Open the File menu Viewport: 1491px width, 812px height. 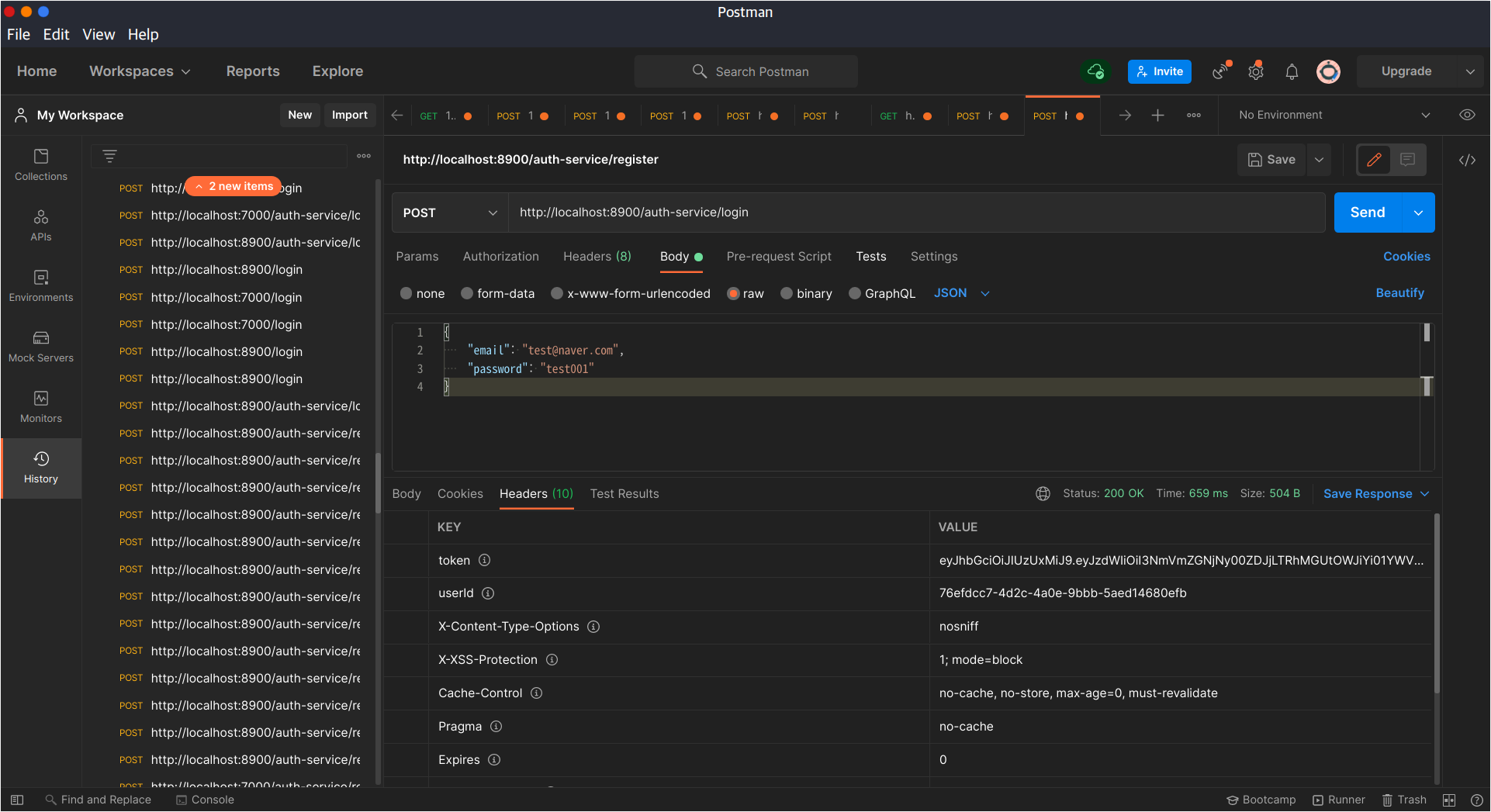pyautogui.click(x=19, y=34)
